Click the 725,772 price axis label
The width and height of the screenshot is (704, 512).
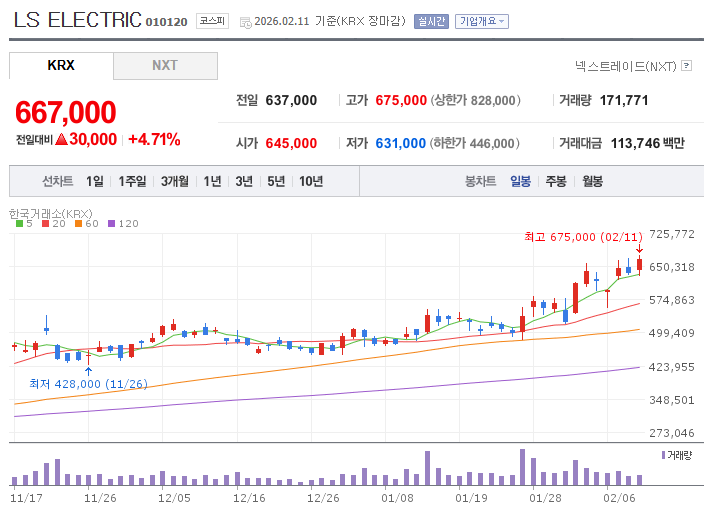672,234
